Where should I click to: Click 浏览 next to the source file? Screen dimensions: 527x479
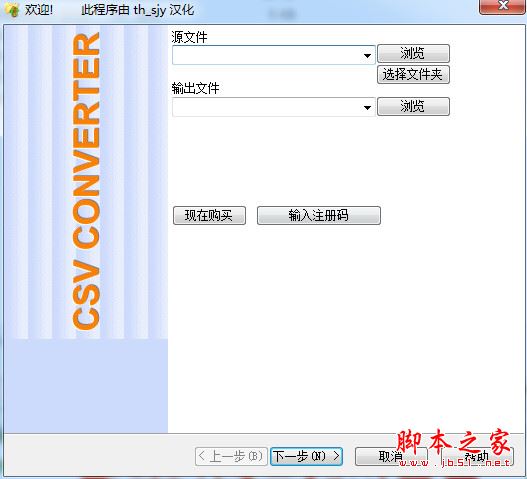point(413,53)
